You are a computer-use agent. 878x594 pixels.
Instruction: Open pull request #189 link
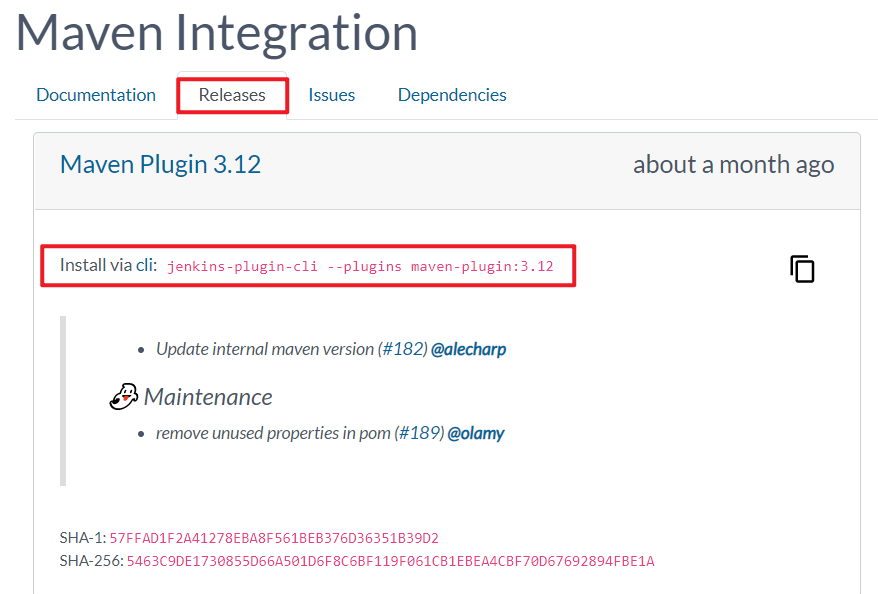click(x=419, y=433)
